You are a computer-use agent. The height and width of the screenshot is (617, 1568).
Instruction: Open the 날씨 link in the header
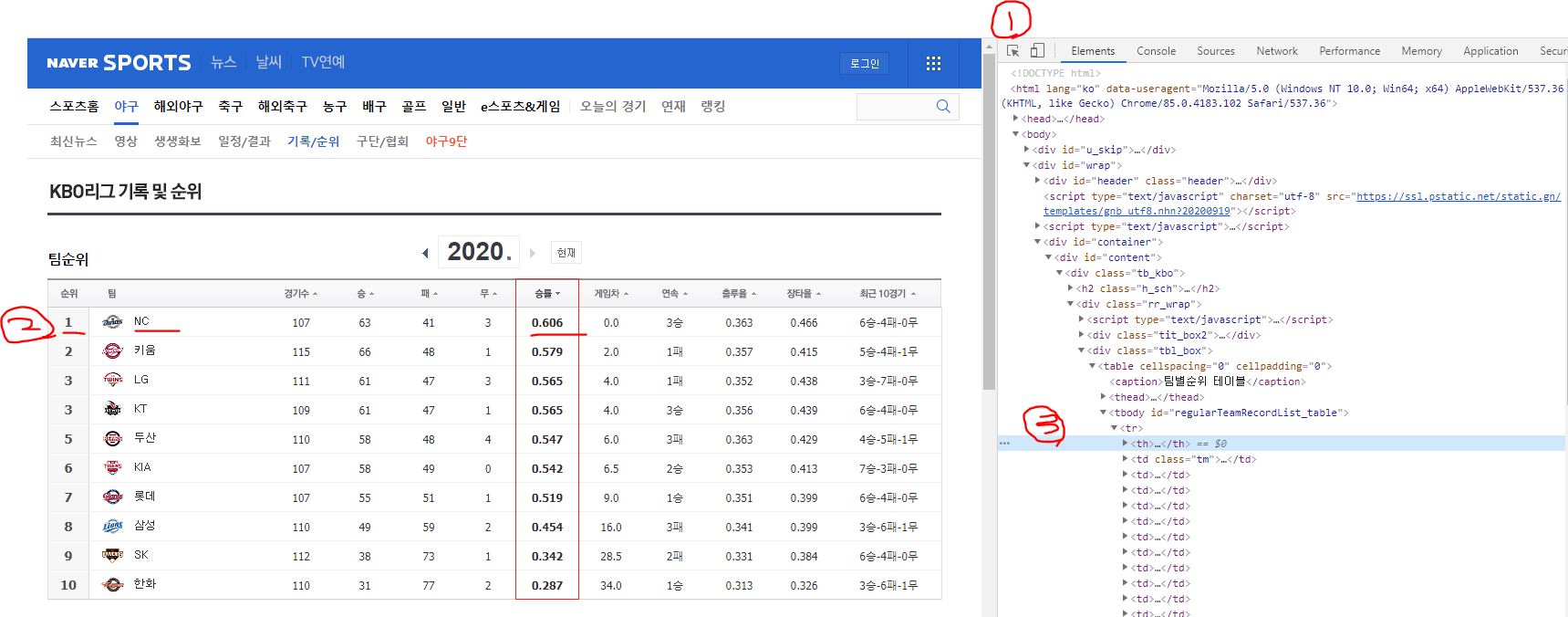[x=269, y=62]
